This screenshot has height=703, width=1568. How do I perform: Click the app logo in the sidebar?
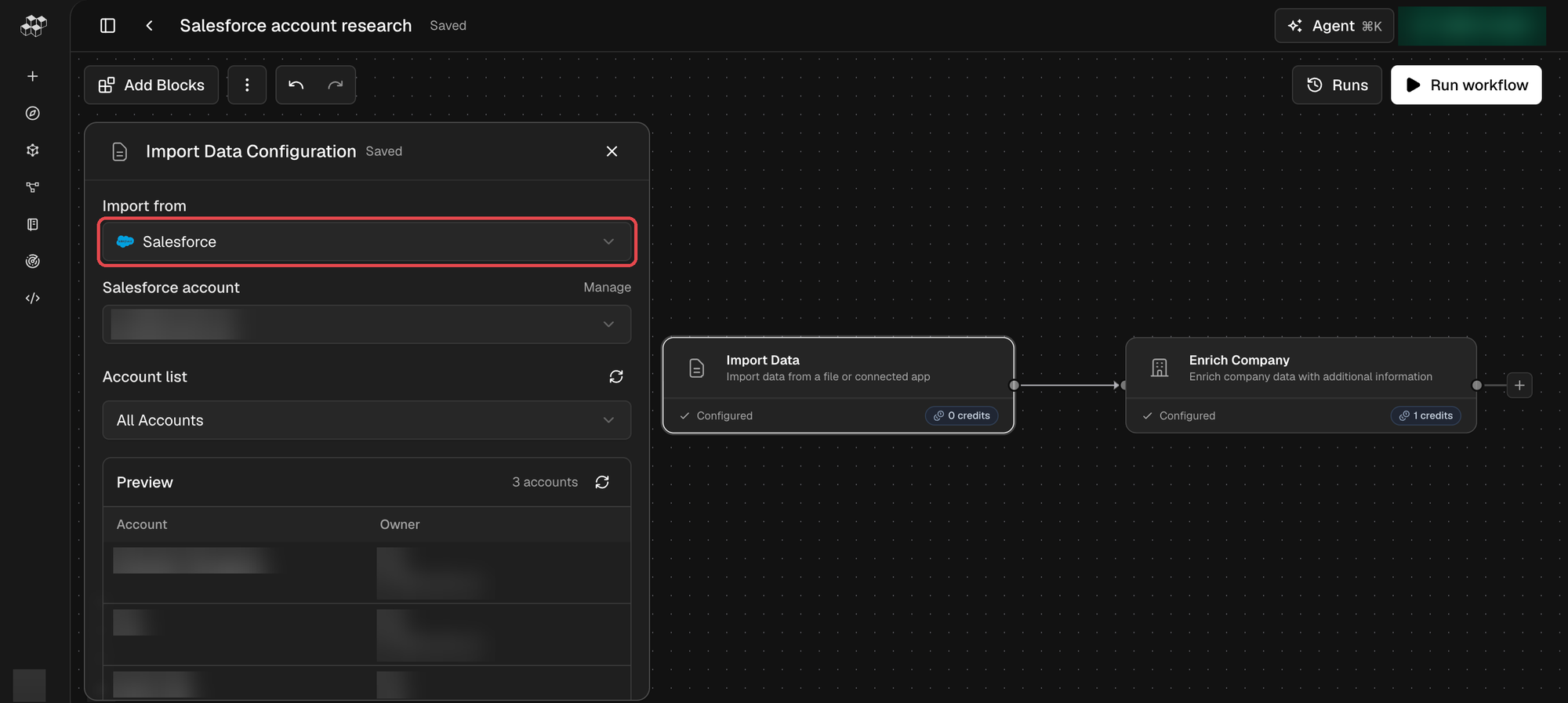click(x=33, y=26)
